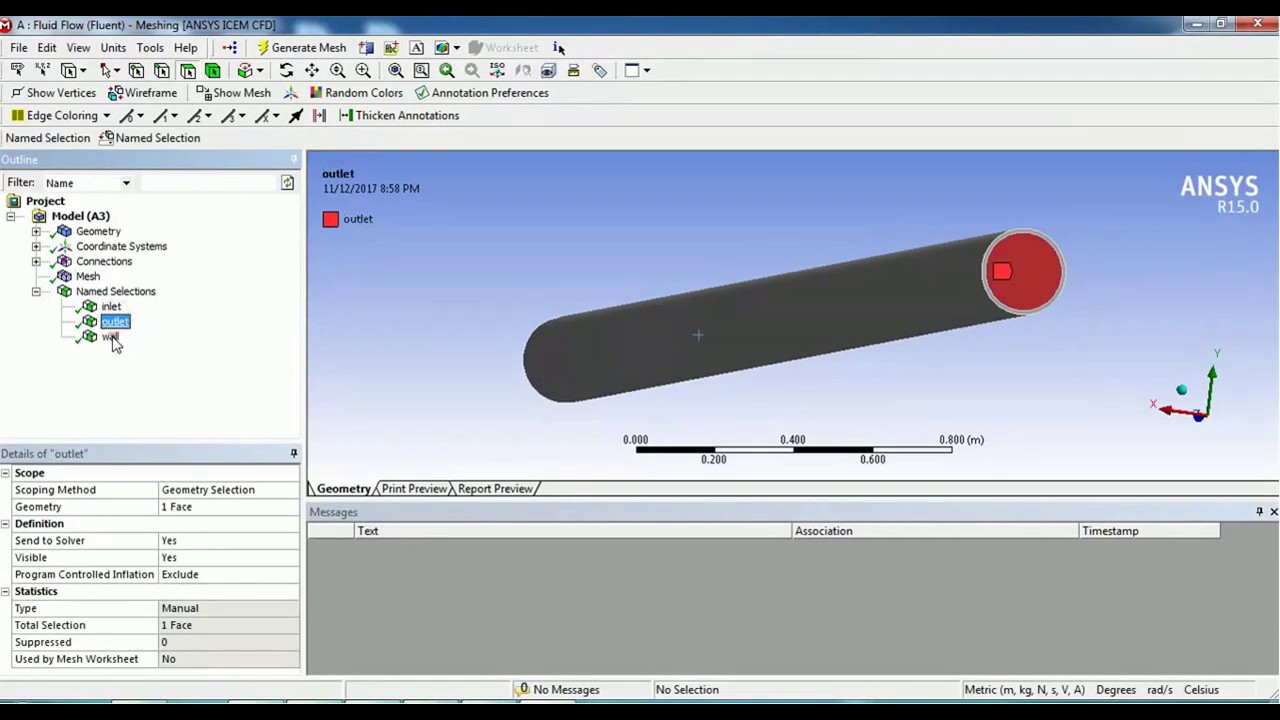
Task: Open the Tools menu
Action: [x=150, y=47]
